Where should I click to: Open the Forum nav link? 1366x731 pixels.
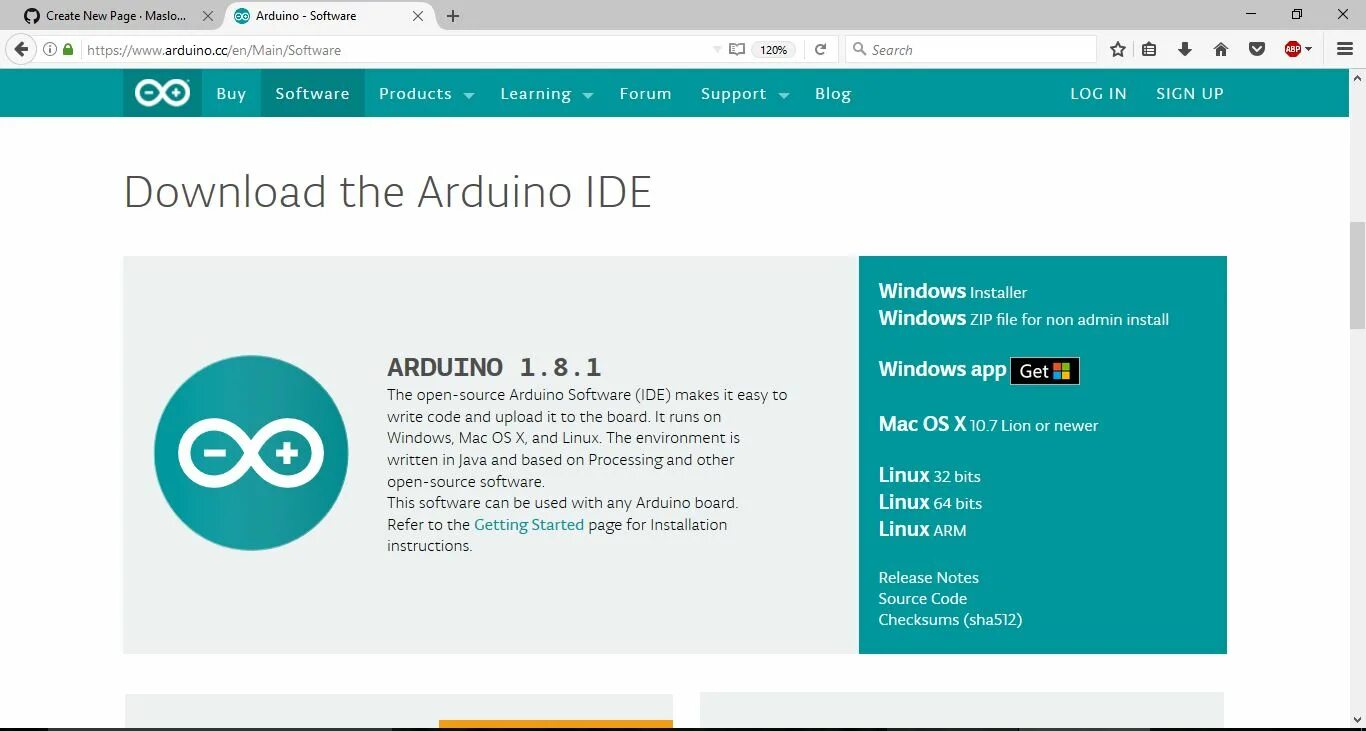[645, 93]
